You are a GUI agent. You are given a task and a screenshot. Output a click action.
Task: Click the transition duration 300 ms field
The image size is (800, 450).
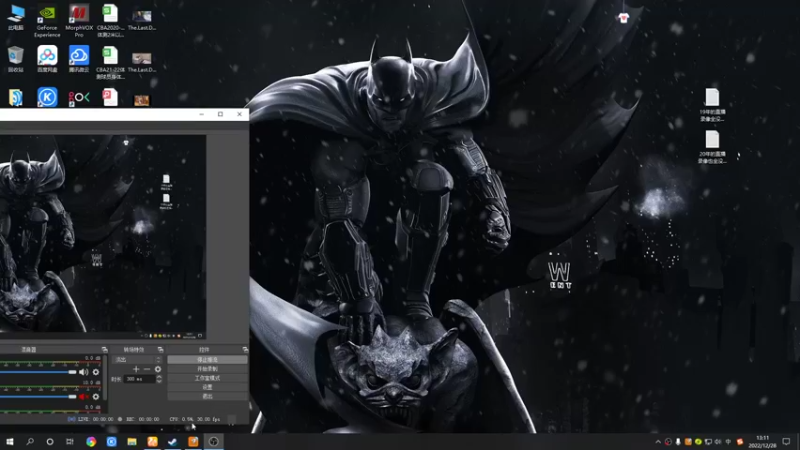pyautogui.click(x=139, y=379)
